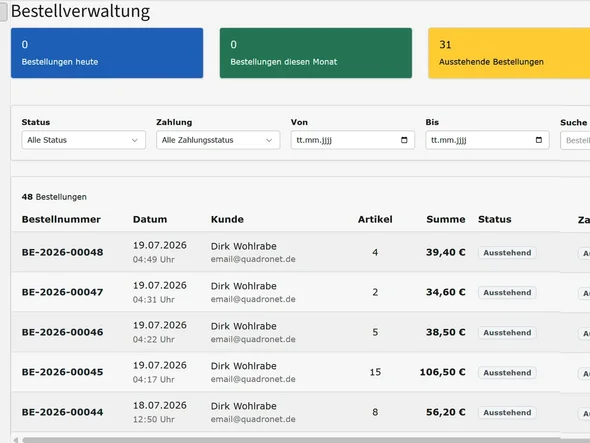Click Ausstehend badge for order BE-2026-00044
The height and width of the screenshot is (443, 590).
click(507, 413)
